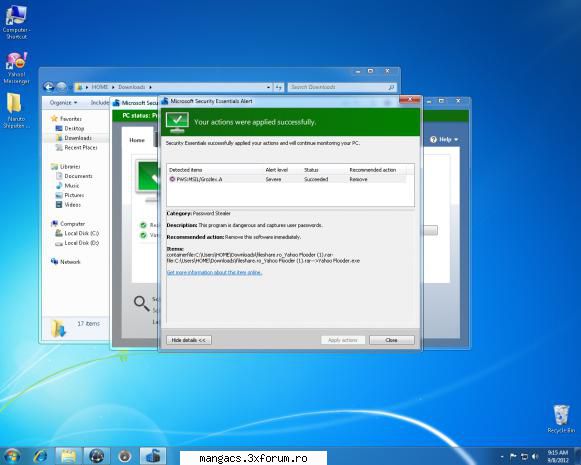Image resolution: width=581 pixels, height=465 pixels.
Task: Switch to Home tab in Security Essentials
Action: coord(137,140)
